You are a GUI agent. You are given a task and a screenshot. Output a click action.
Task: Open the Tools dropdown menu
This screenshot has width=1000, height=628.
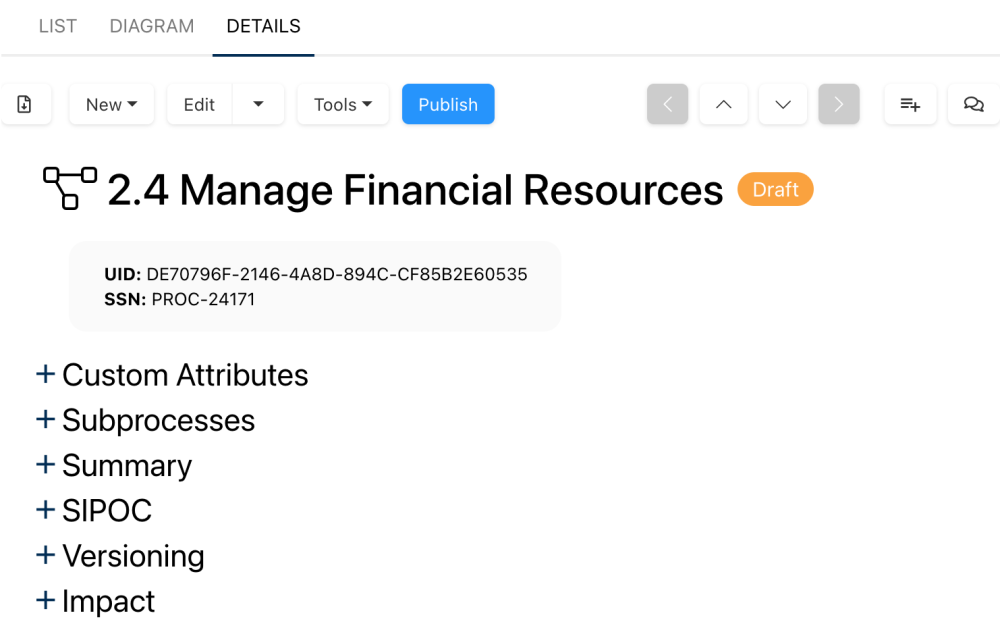point(343,104)
